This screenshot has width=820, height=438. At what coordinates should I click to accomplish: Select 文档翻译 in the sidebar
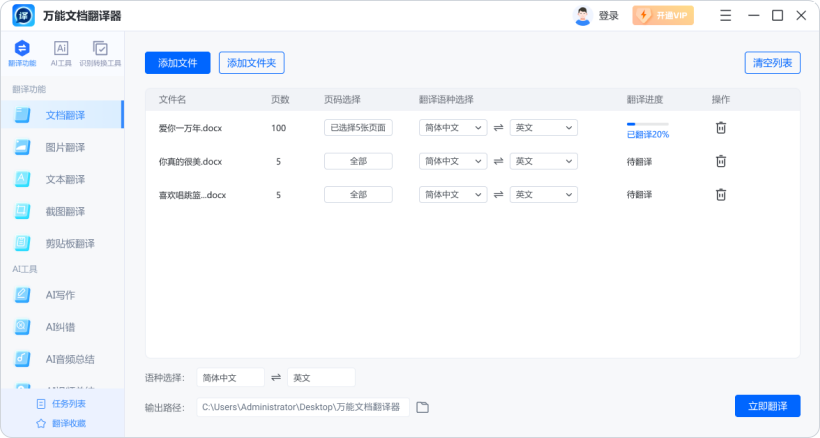(x=62, y=115)
